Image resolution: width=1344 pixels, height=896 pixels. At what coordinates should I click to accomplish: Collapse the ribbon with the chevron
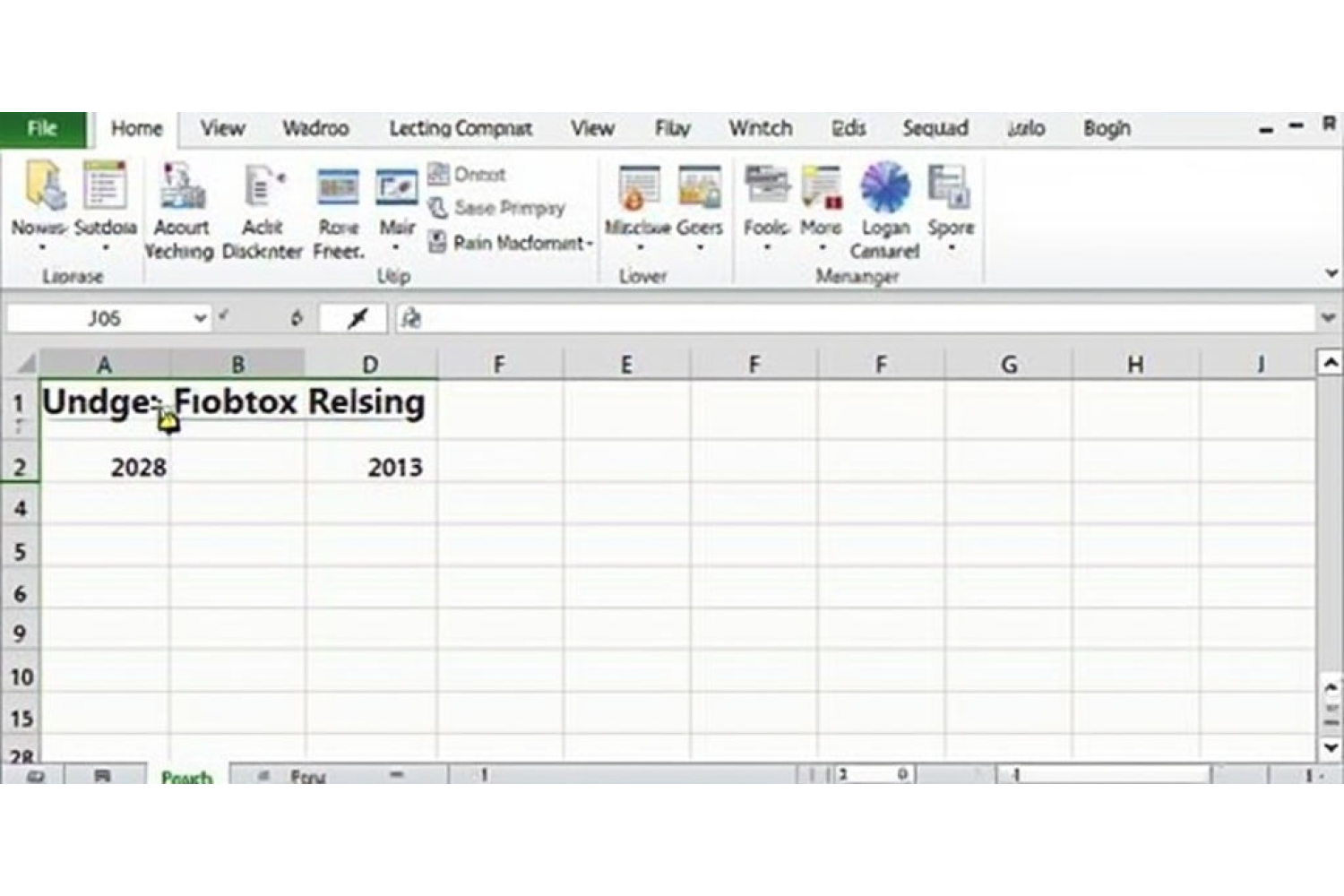pyautogui.click(x=1331, y=274)
